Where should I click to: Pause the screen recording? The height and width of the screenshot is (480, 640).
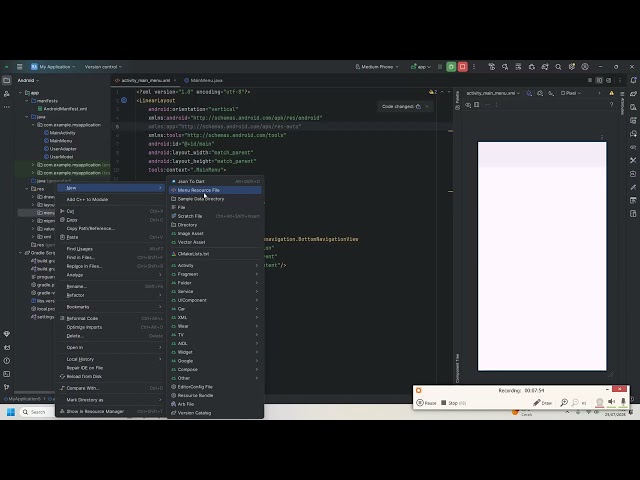coord(426,403)
